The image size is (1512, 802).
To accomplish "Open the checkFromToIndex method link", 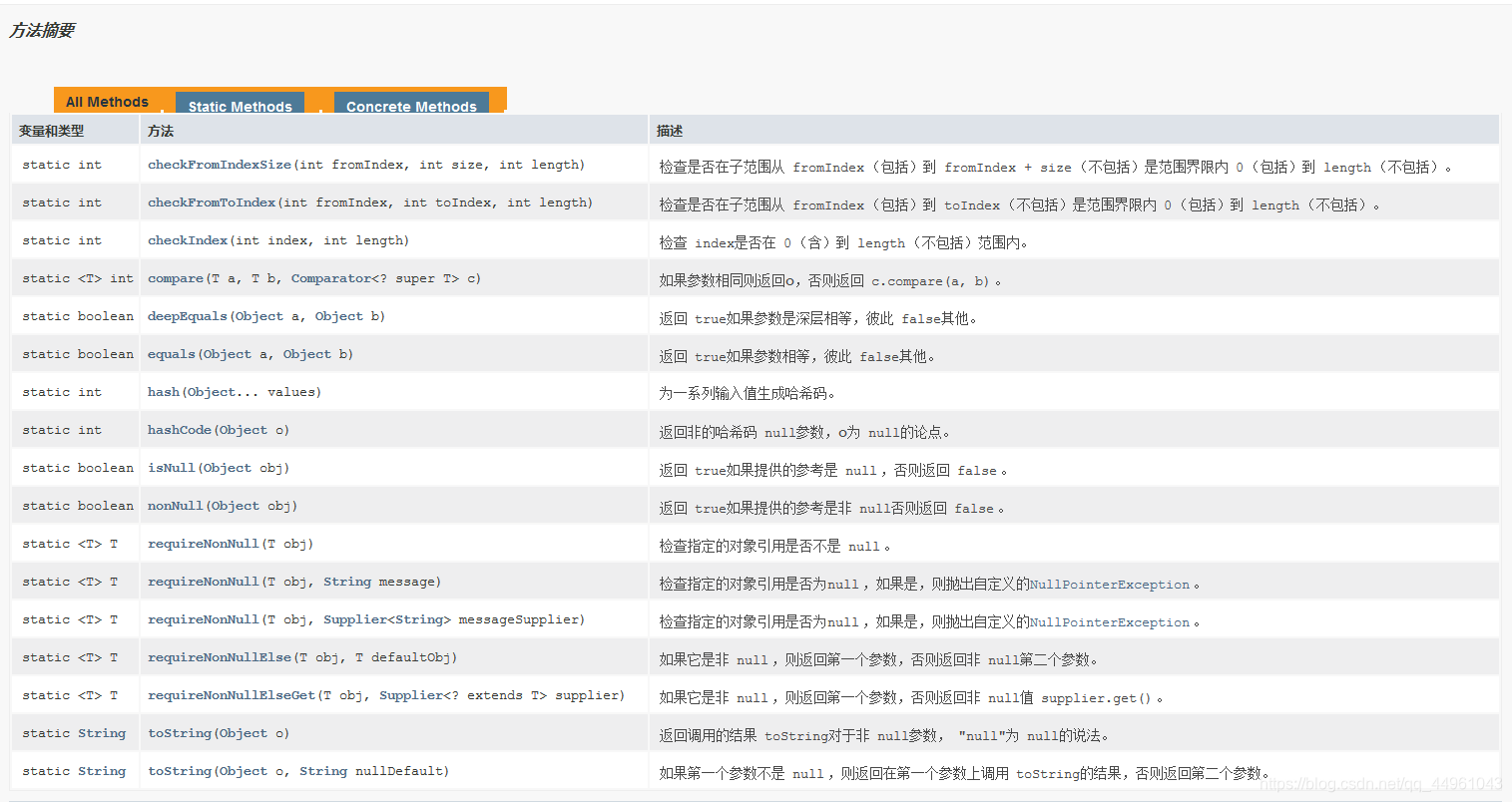I will click(x=212, y=202).
